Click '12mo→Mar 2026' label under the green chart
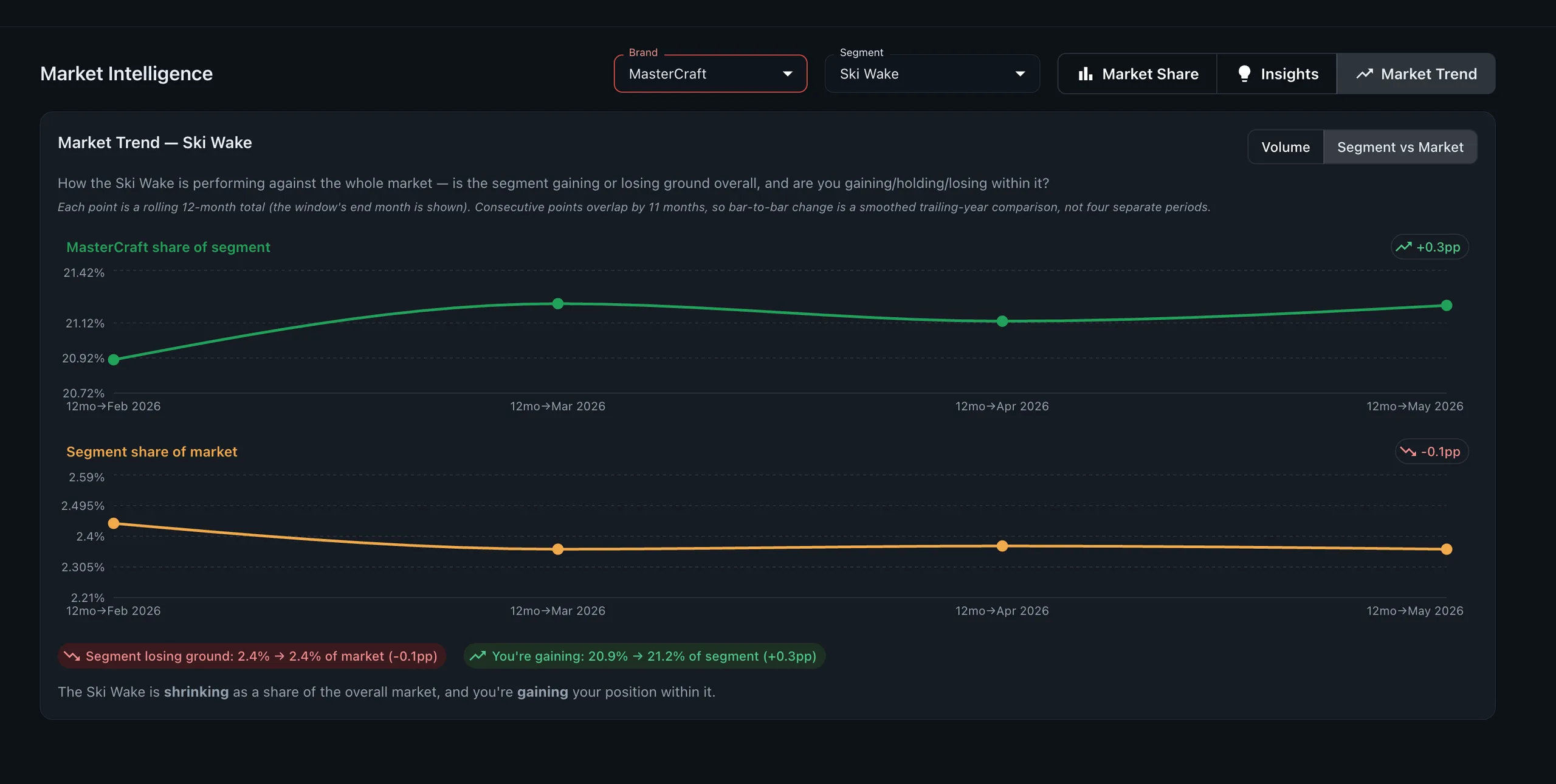Screen dimensions: 1556x784 558,406
